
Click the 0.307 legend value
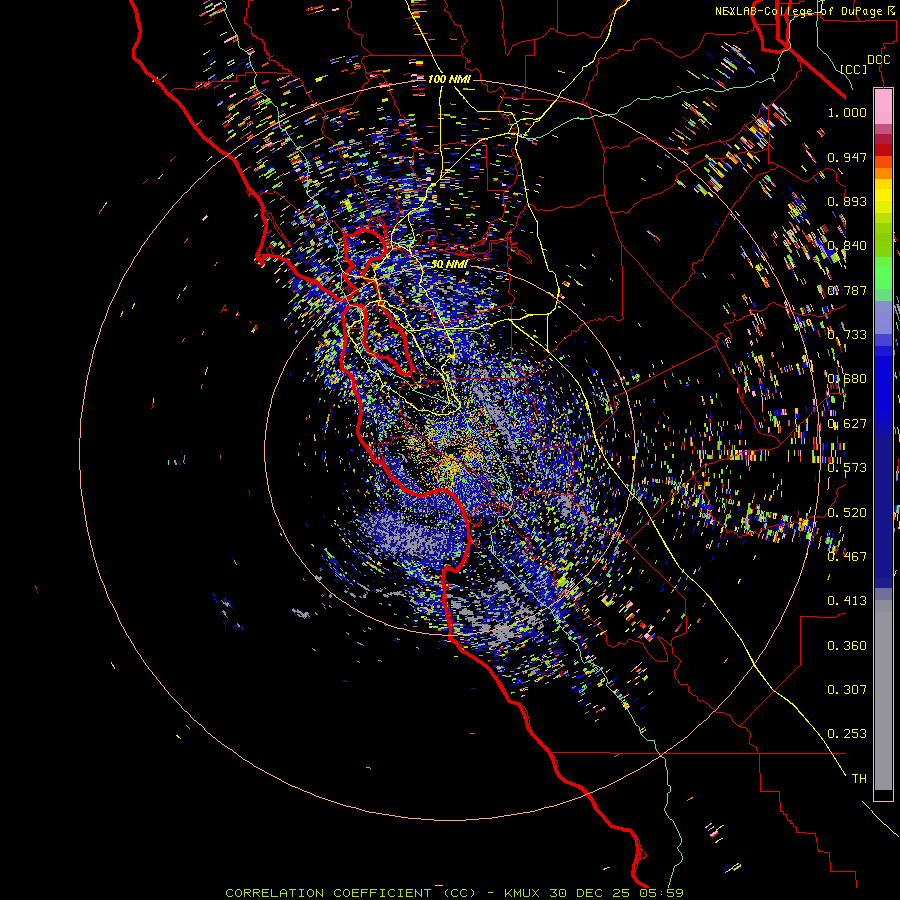click(x=847, y=689)
